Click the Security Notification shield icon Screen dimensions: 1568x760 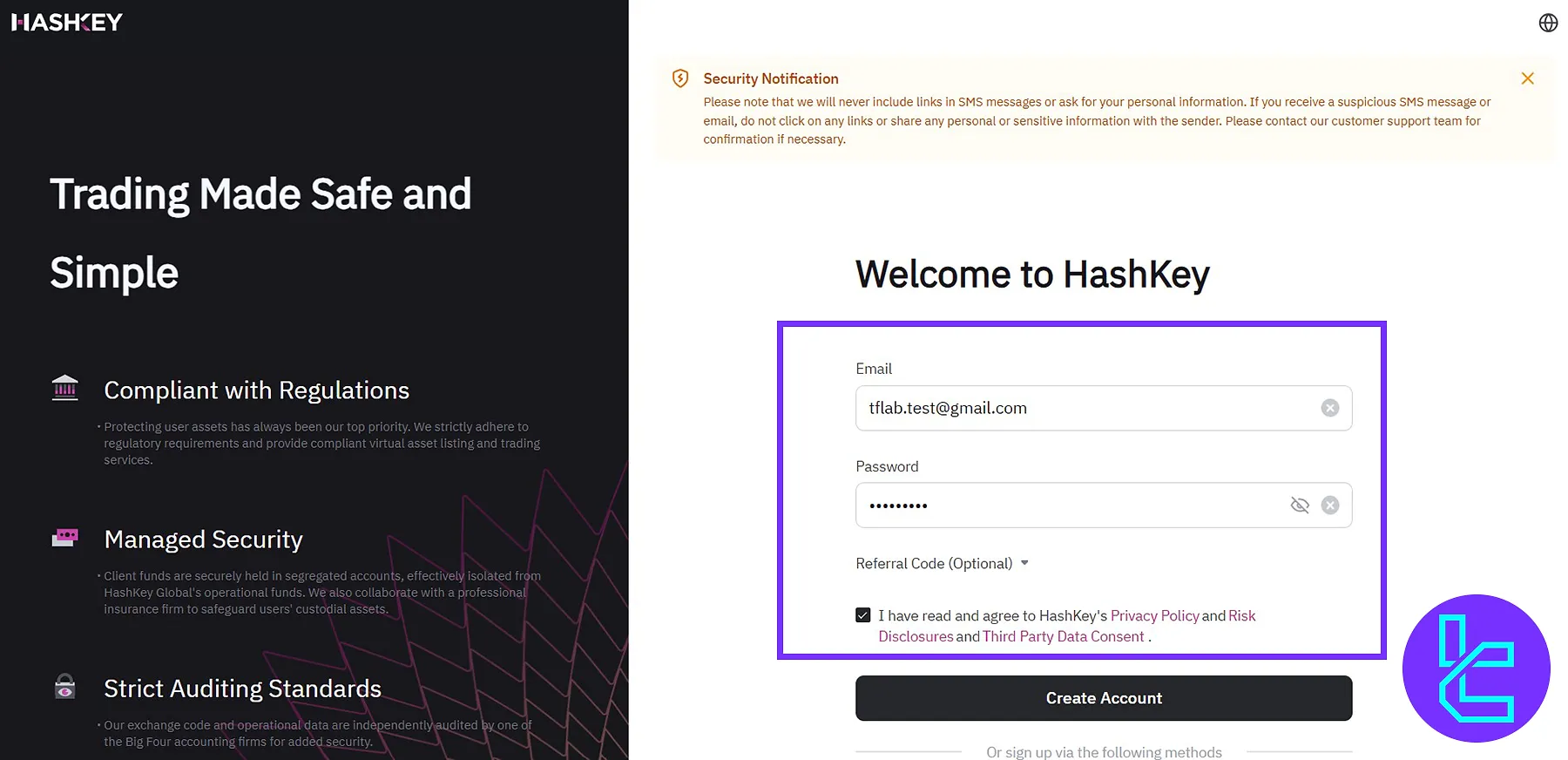(x=680, y=78)
